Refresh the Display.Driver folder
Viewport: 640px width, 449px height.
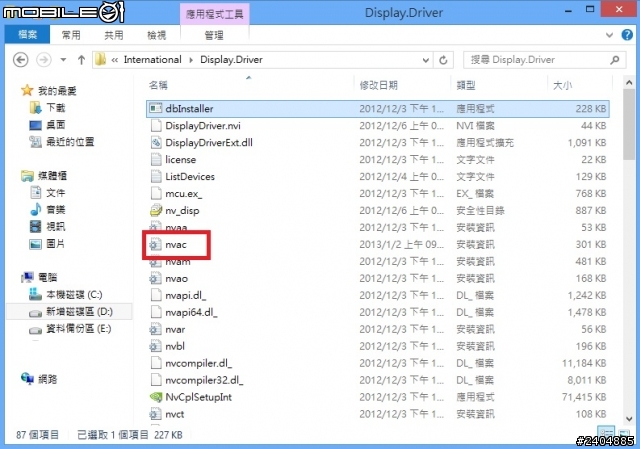[443, 60]
